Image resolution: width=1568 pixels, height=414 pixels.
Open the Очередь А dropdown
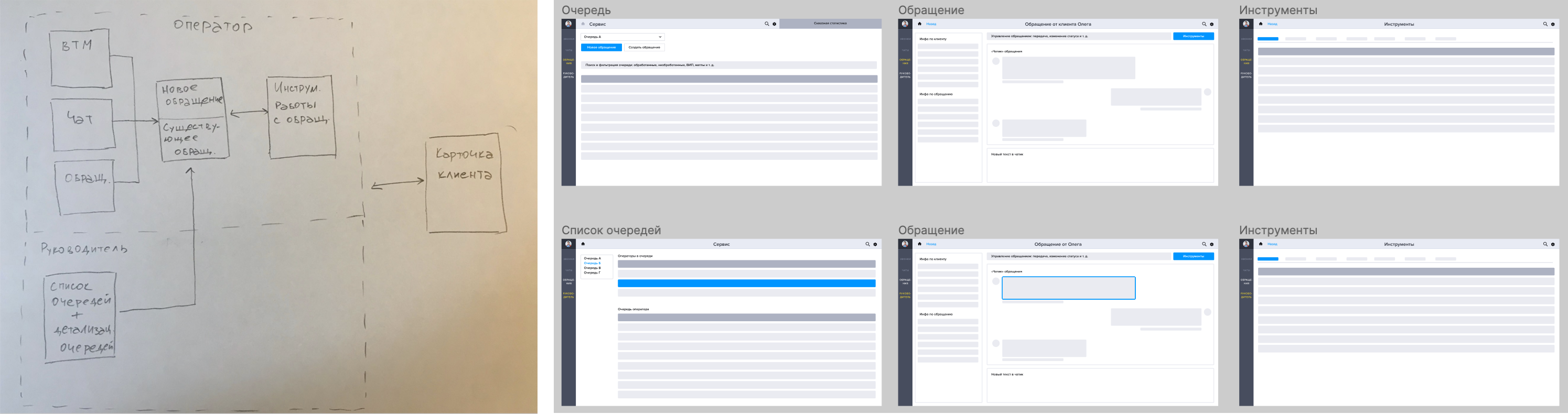click(622, 37)
